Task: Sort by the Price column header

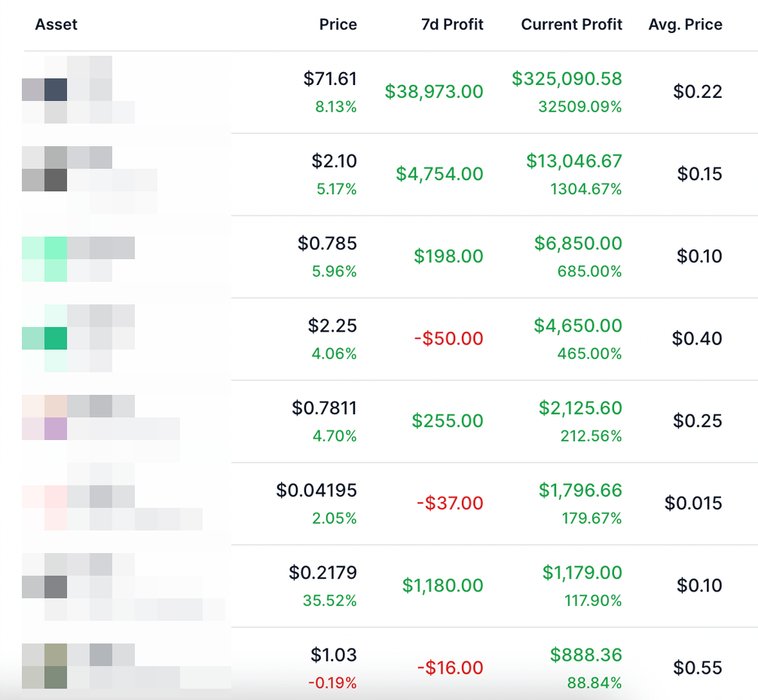Action: coord(337,24)
